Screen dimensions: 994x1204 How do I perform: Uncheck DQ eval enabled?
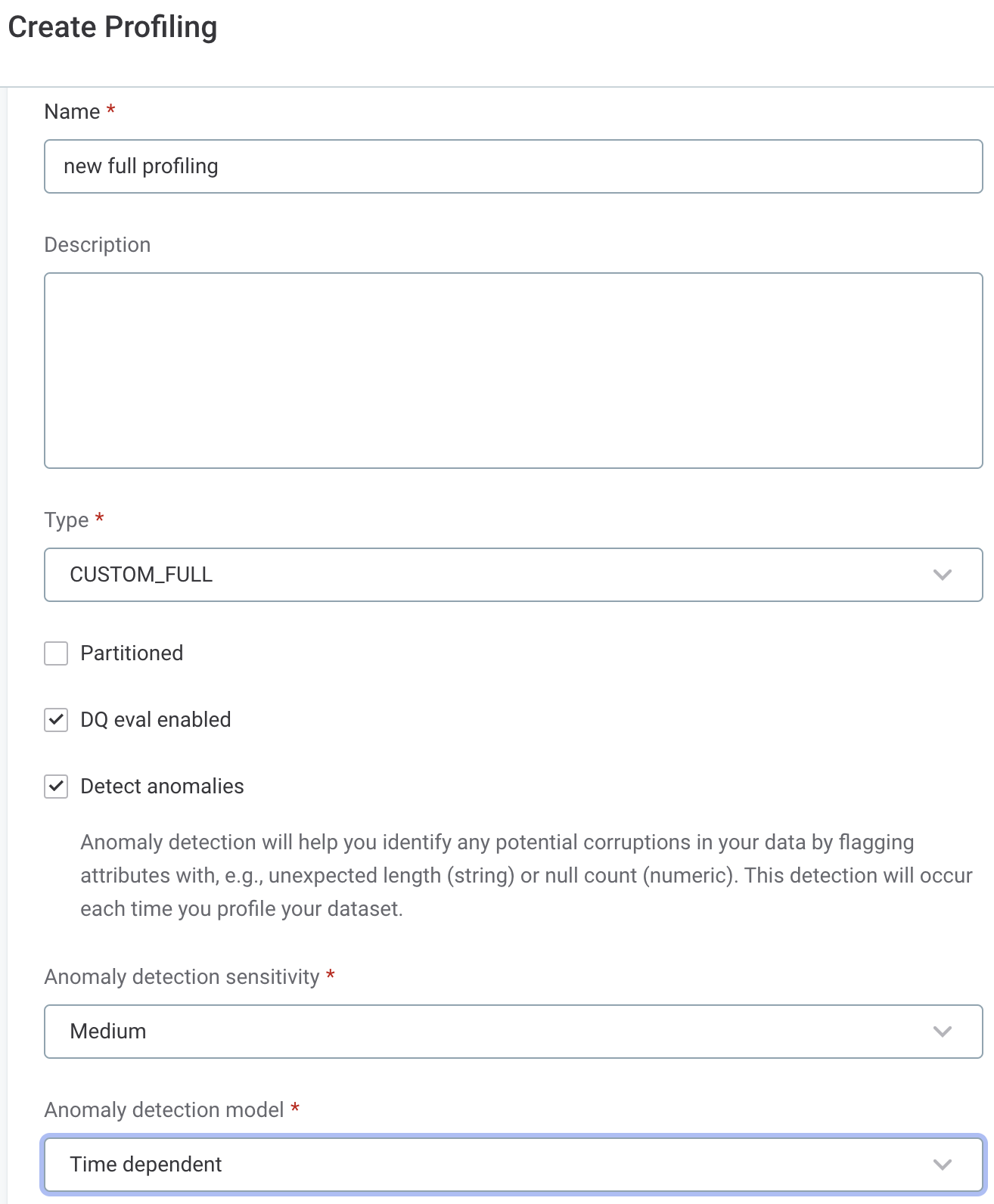(x=55, y=720)
